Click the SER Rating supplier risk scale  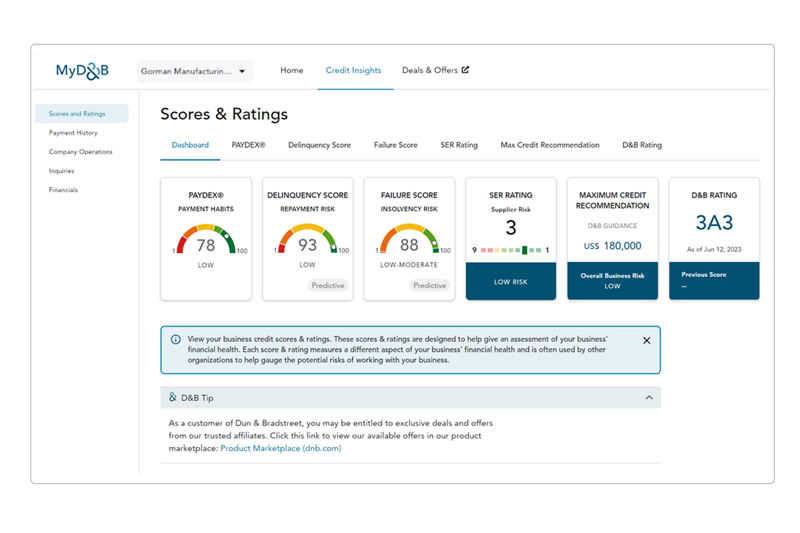(x=510, y=250)
